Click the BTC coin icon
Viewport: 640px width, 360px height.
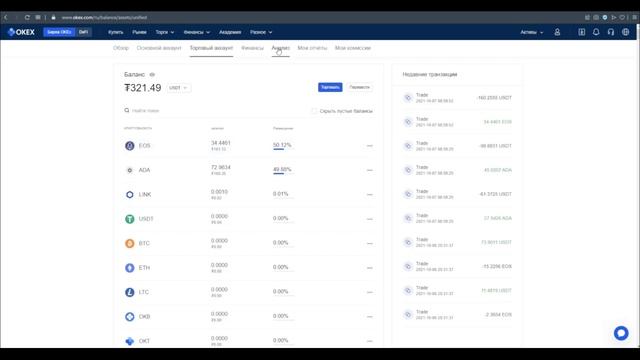click(x=129, y=244)
